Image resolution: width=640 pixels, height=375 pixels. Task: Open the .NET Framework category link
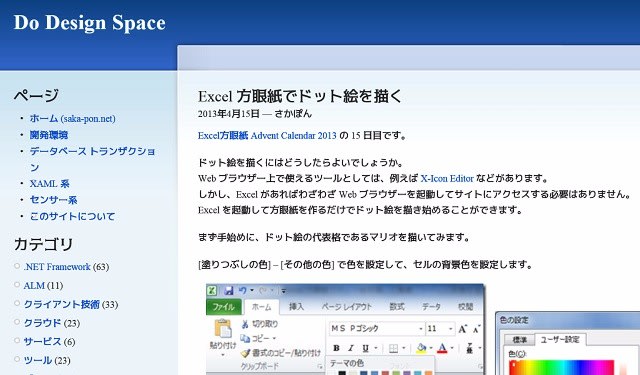[x=57, y=267]
